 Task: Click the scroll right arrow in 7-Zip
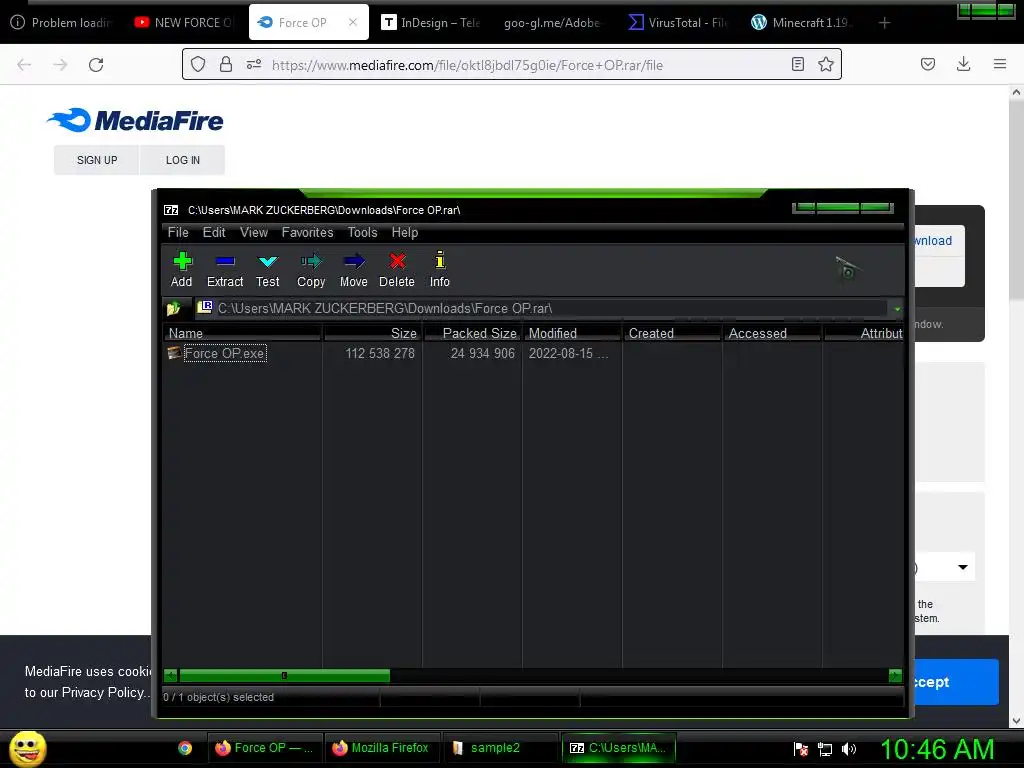(x=895, y=676)
